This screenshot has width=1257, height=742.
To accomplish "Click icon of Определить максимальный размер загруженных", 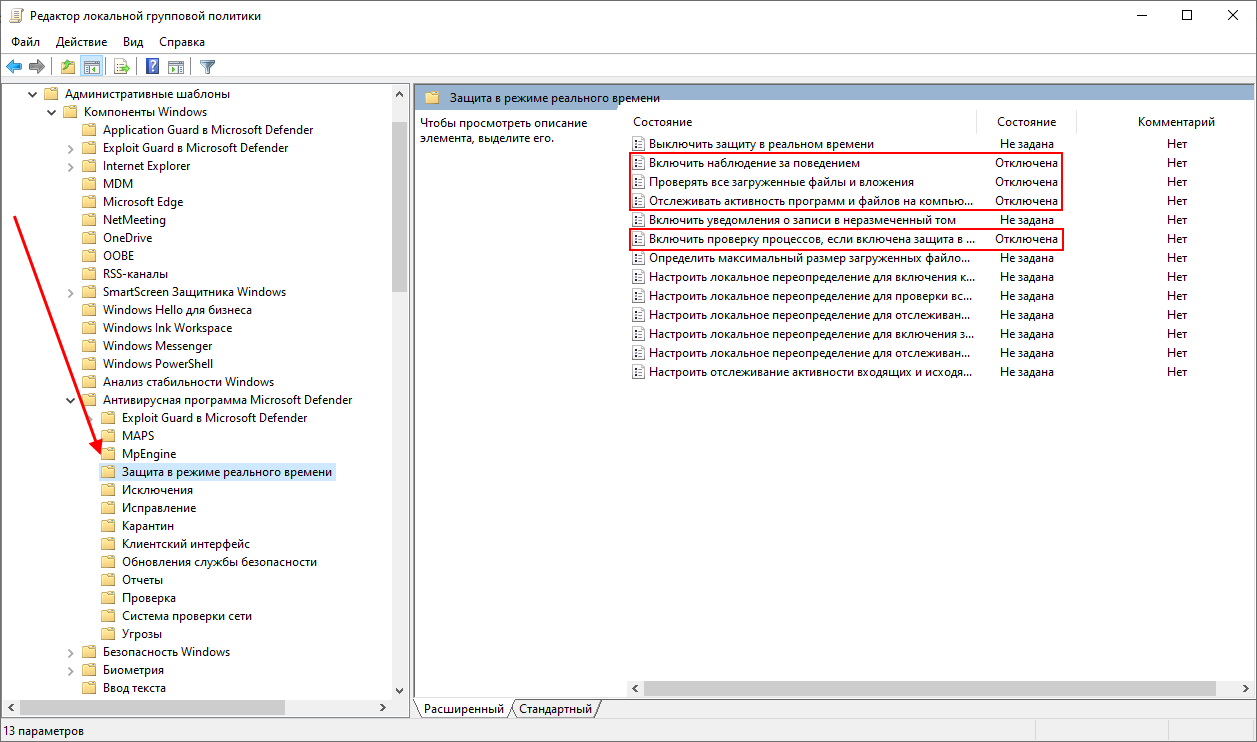I will point(639,258).
